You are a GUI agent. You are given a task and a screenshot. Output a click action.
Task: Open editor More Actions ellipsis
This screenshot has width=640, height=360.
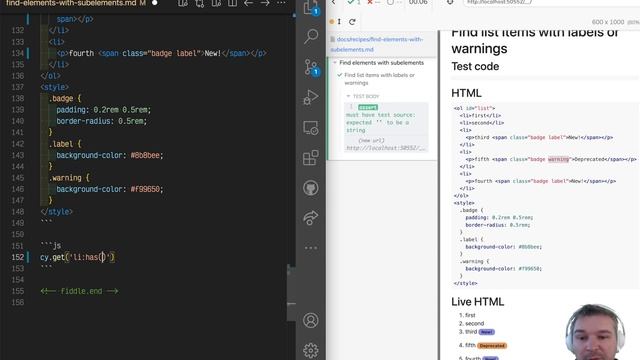pos(281,3)
